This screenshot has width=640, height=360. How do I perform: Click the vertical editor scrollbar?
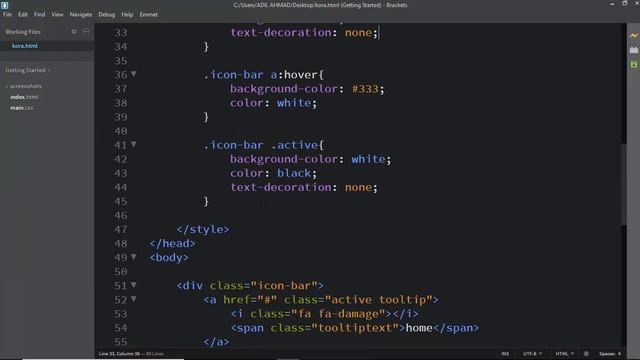click(624, 184)
